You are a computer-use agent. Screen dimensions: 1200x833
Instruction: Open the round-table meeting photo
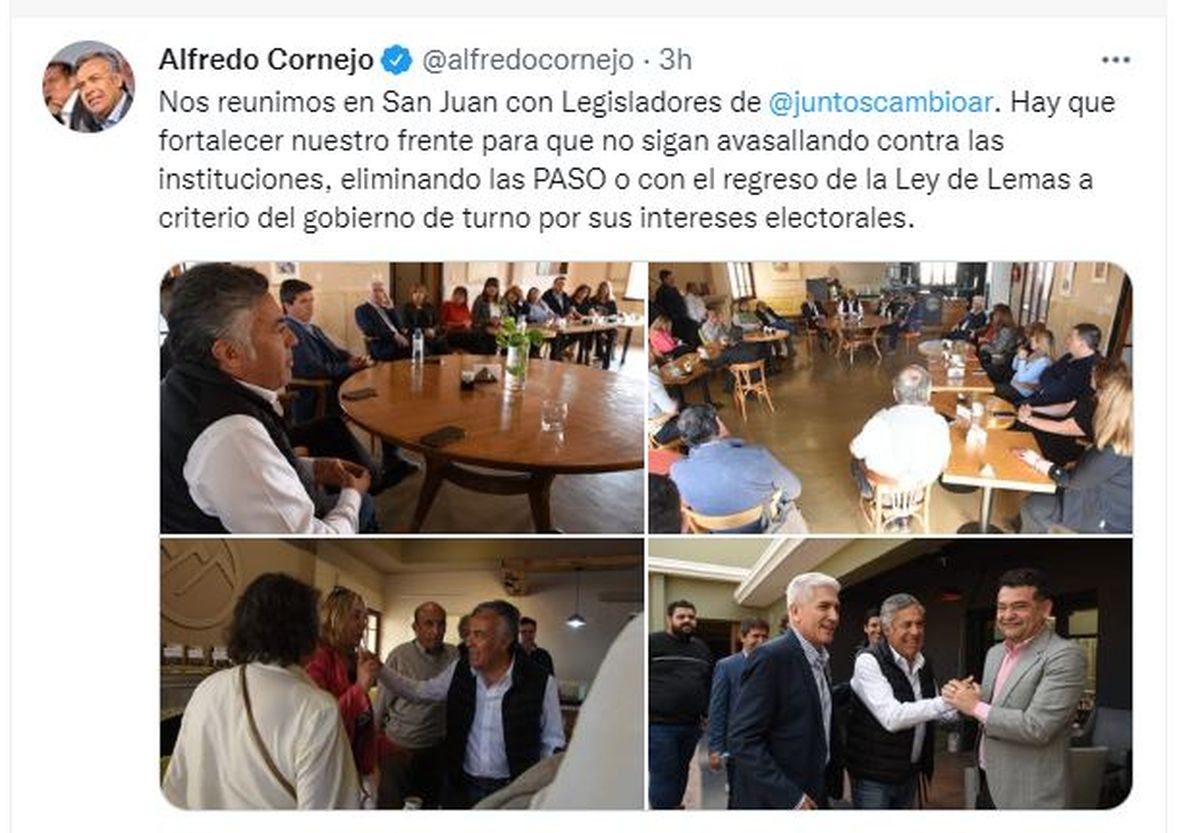pos(402,397)
